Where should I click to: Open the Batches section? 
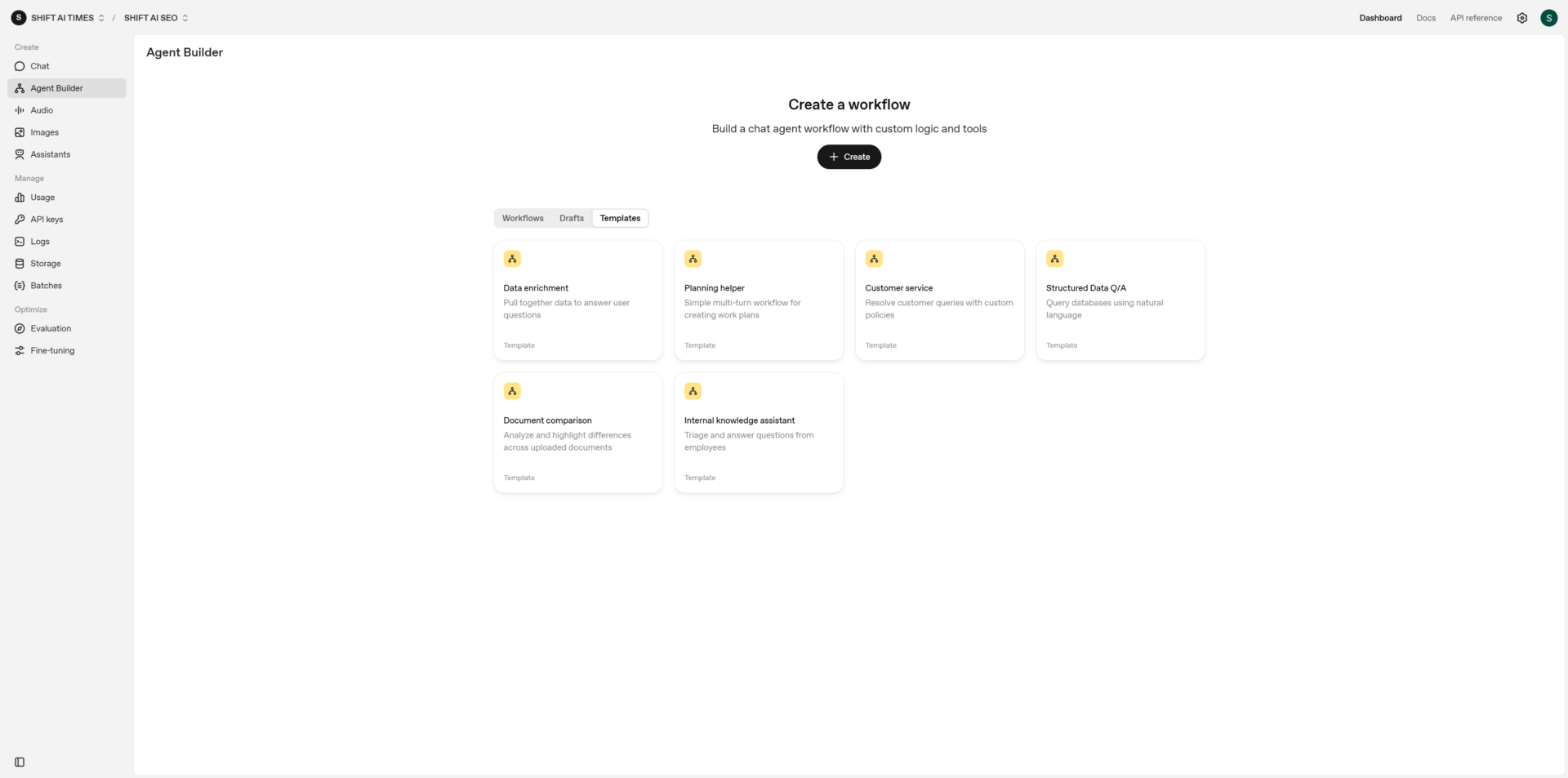click(x=20, y=285)
